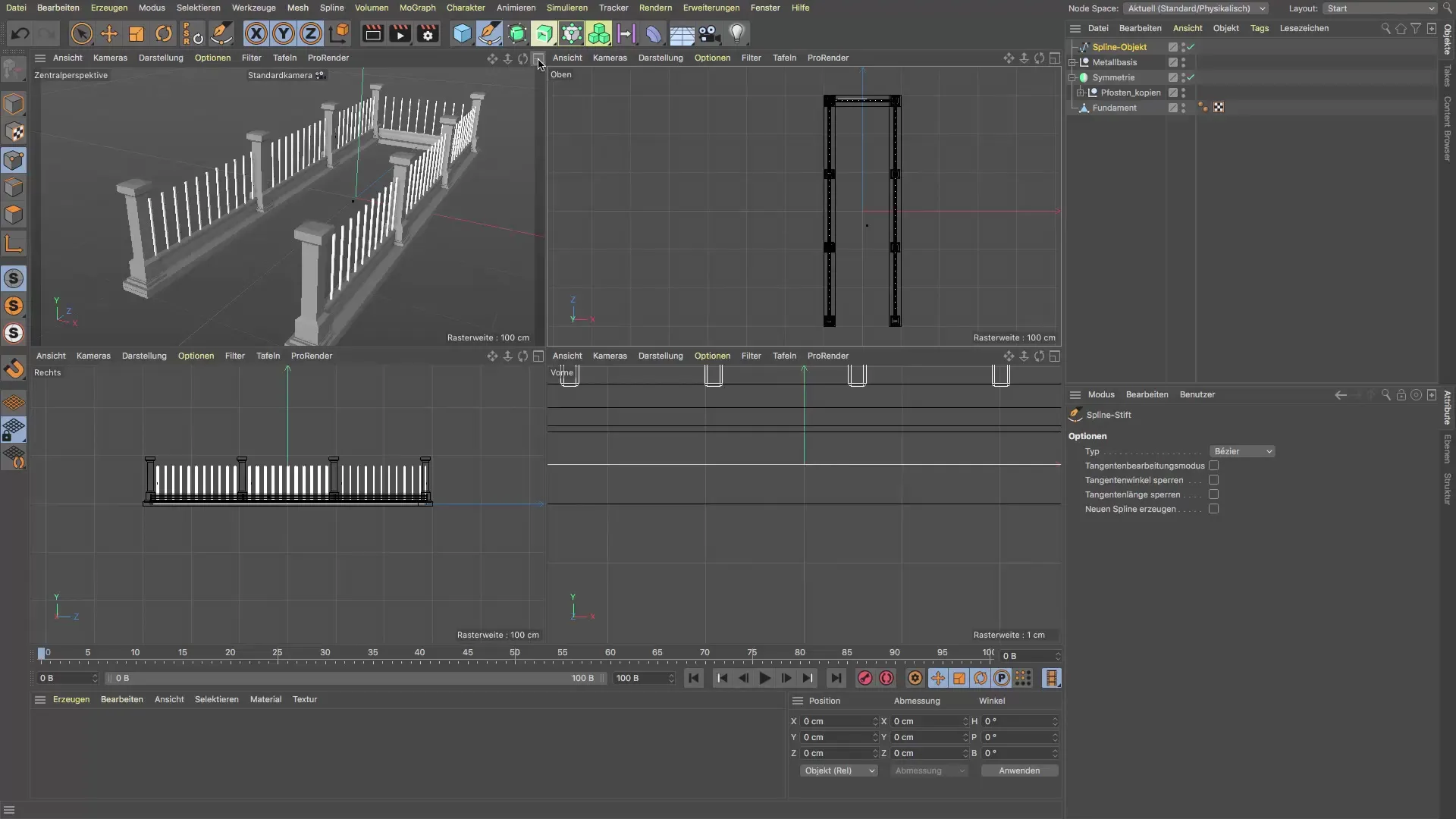Toggle X axis lock
Viewport: 1456px width, 819px height.
click(256, 33)
